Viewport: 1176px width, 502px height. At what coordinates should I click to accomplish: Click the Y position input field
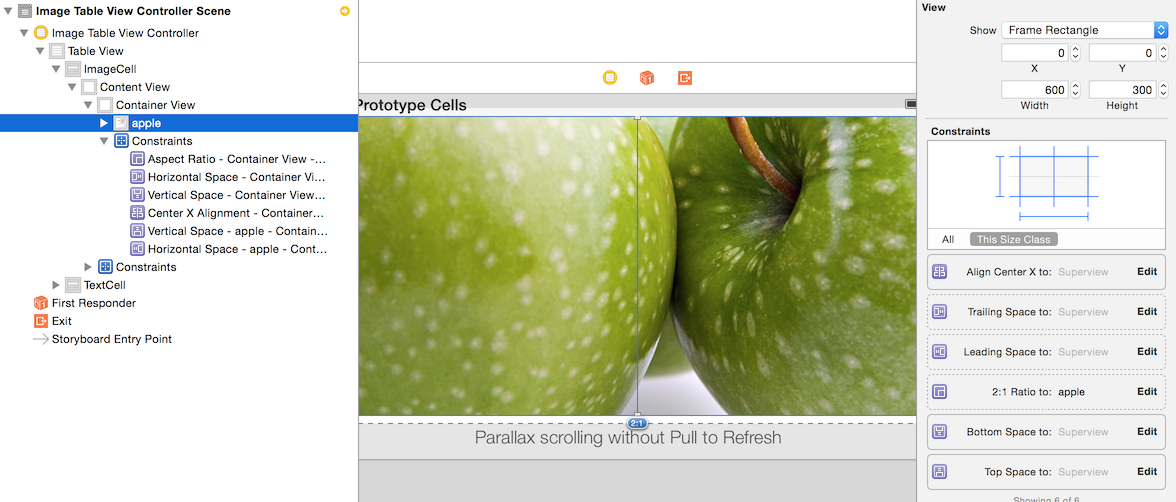tap(1122, 53)
